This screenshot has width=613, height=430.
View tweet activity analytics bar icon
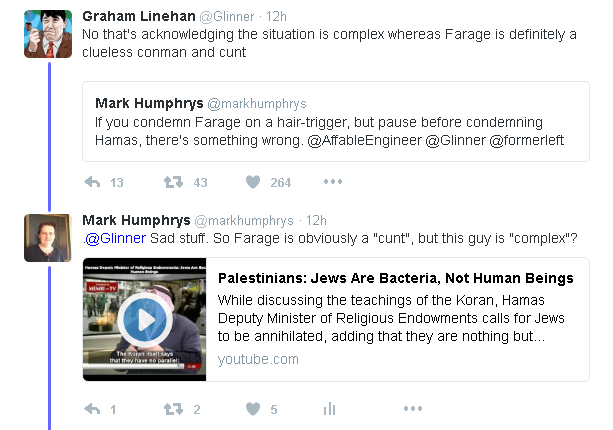(x=330, y=409)
